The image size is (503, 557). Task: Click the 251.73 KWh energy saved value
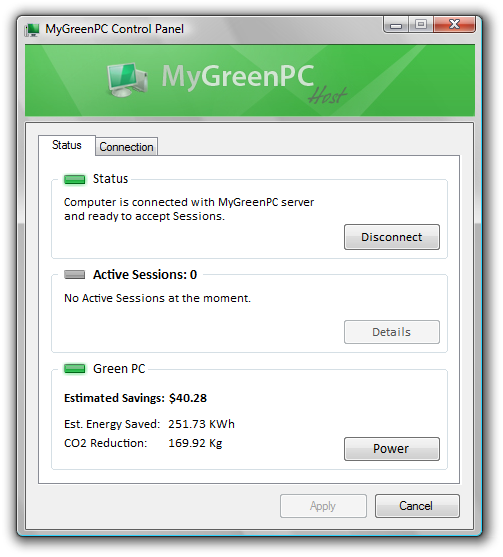(201, 424)
